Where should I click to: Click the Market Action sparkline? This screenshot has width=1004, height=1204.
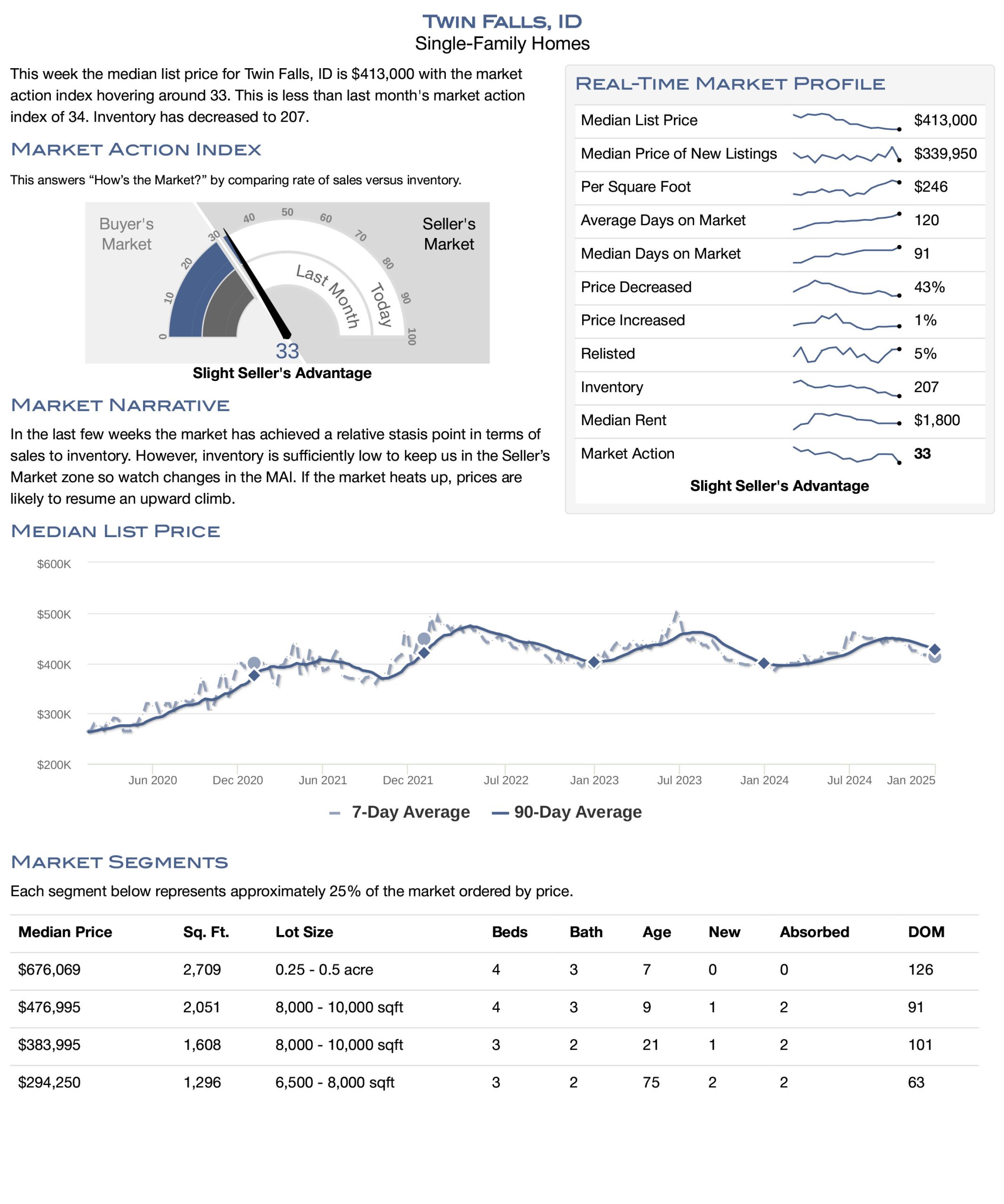pyautogui.click(x=847, y=455)
